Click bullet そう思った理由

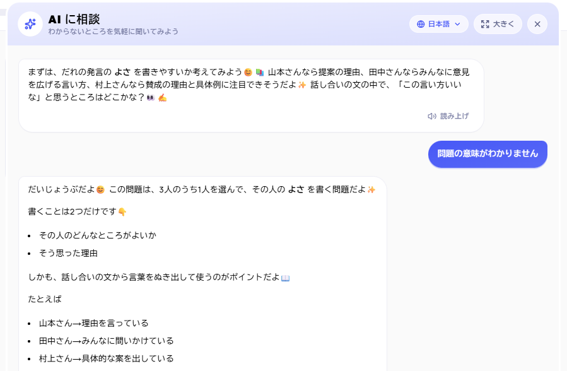point(68,253)
